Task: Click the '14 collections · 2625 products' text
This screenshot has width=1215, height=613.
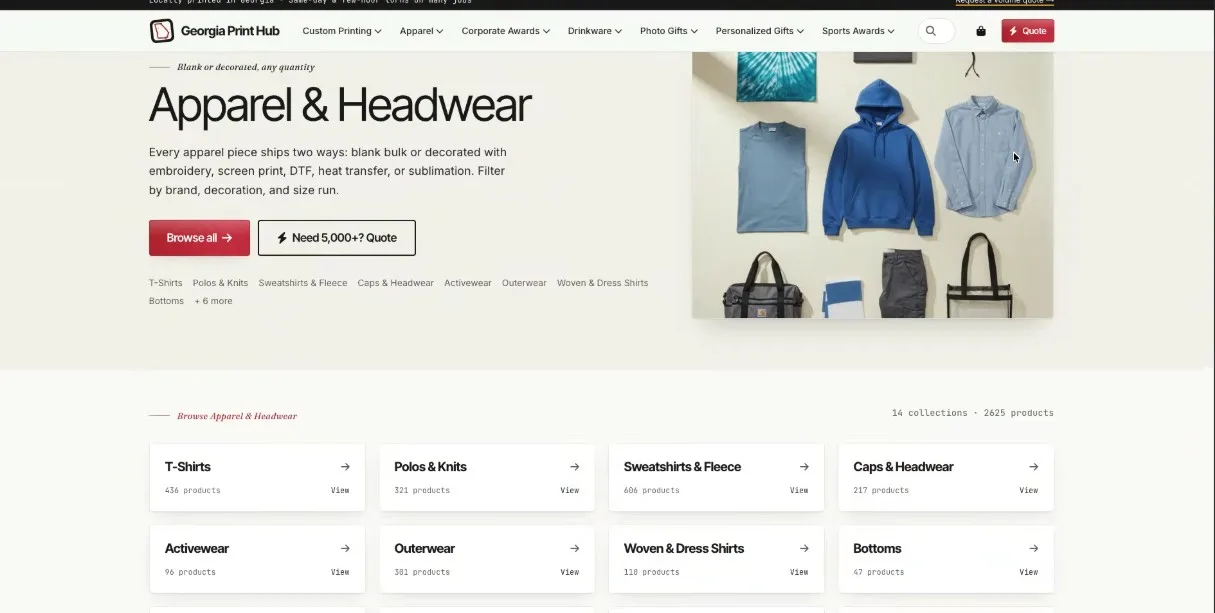Action: (973, 413)
